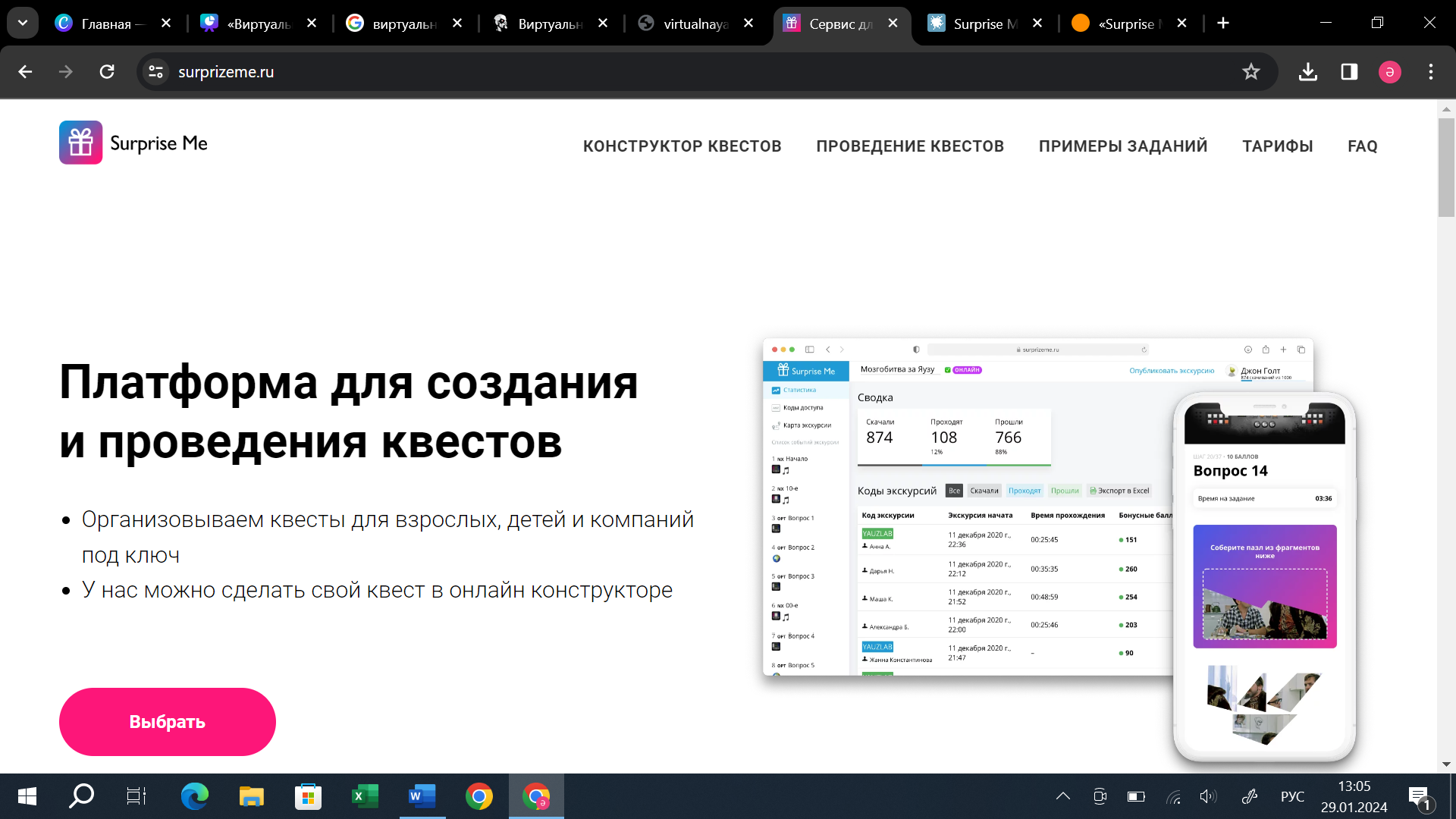View site information icon in address bar
This screenshot has width=1456, height=819.
tap(156, 72)
